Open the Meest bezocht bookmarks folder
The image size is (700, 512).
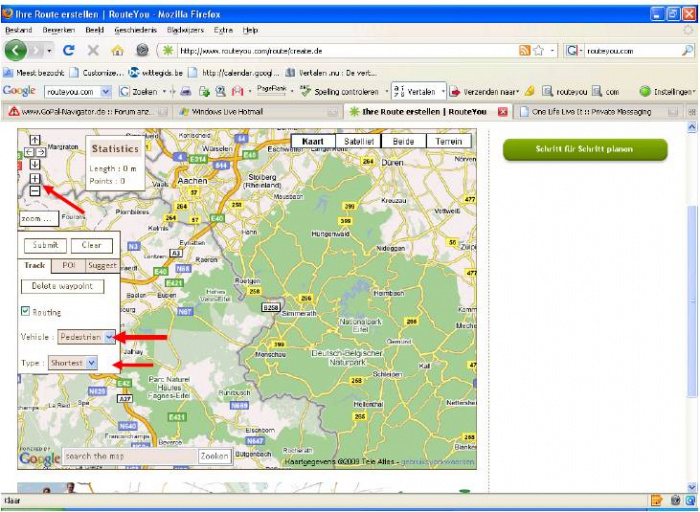pos(34,72)
